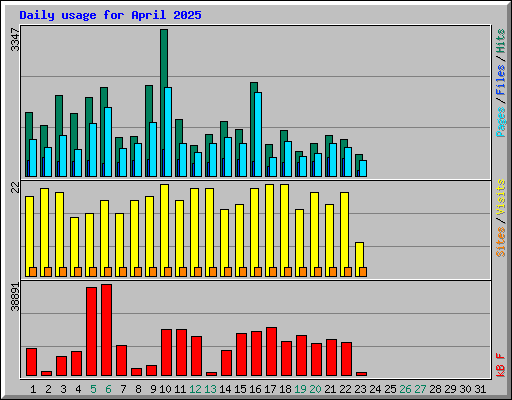Select the red KB bar for day 19
Screen dimensions: 512x400
302,356
